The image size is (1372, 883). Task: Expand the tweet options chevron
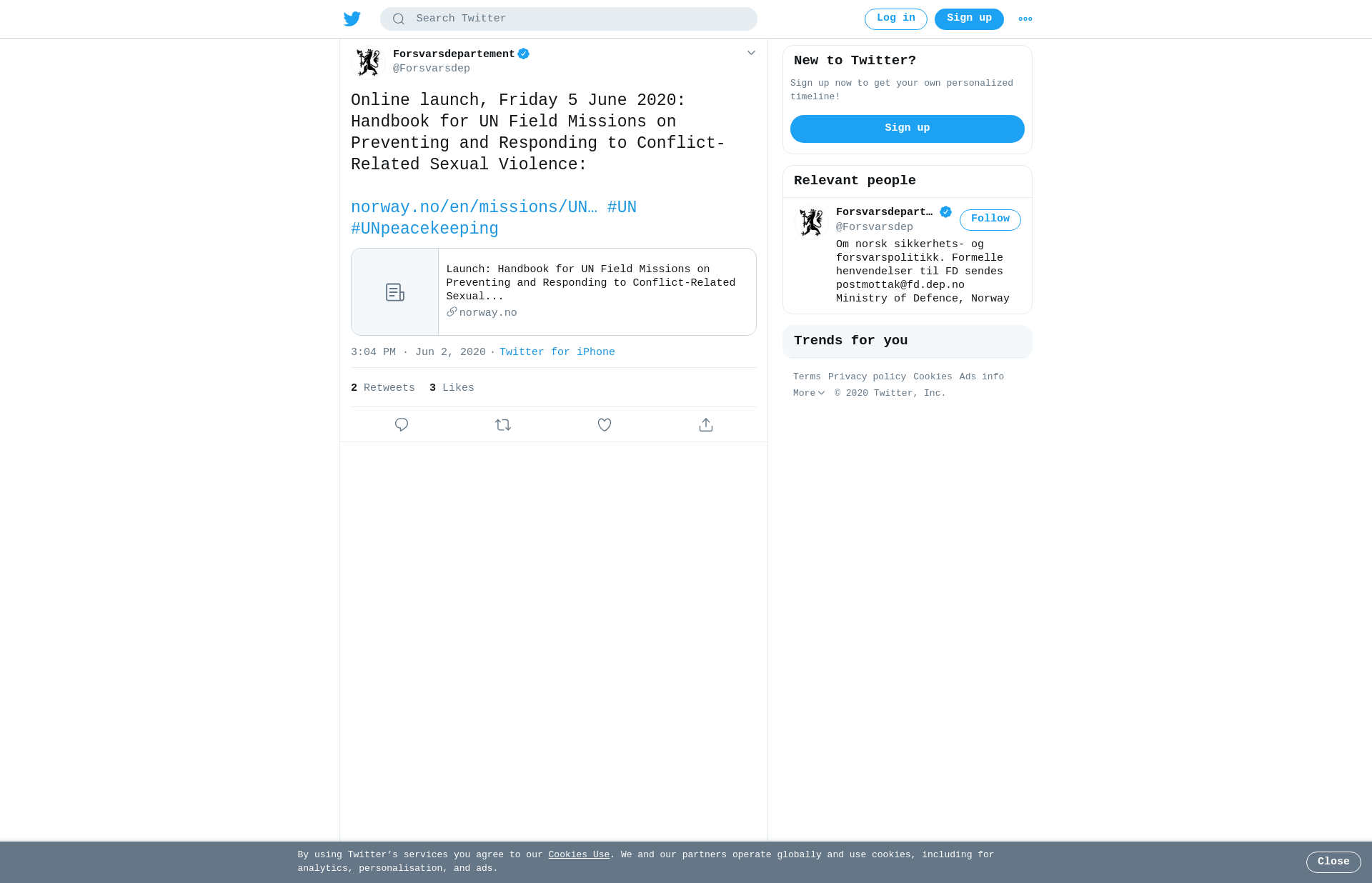click(x=751, y=53)
